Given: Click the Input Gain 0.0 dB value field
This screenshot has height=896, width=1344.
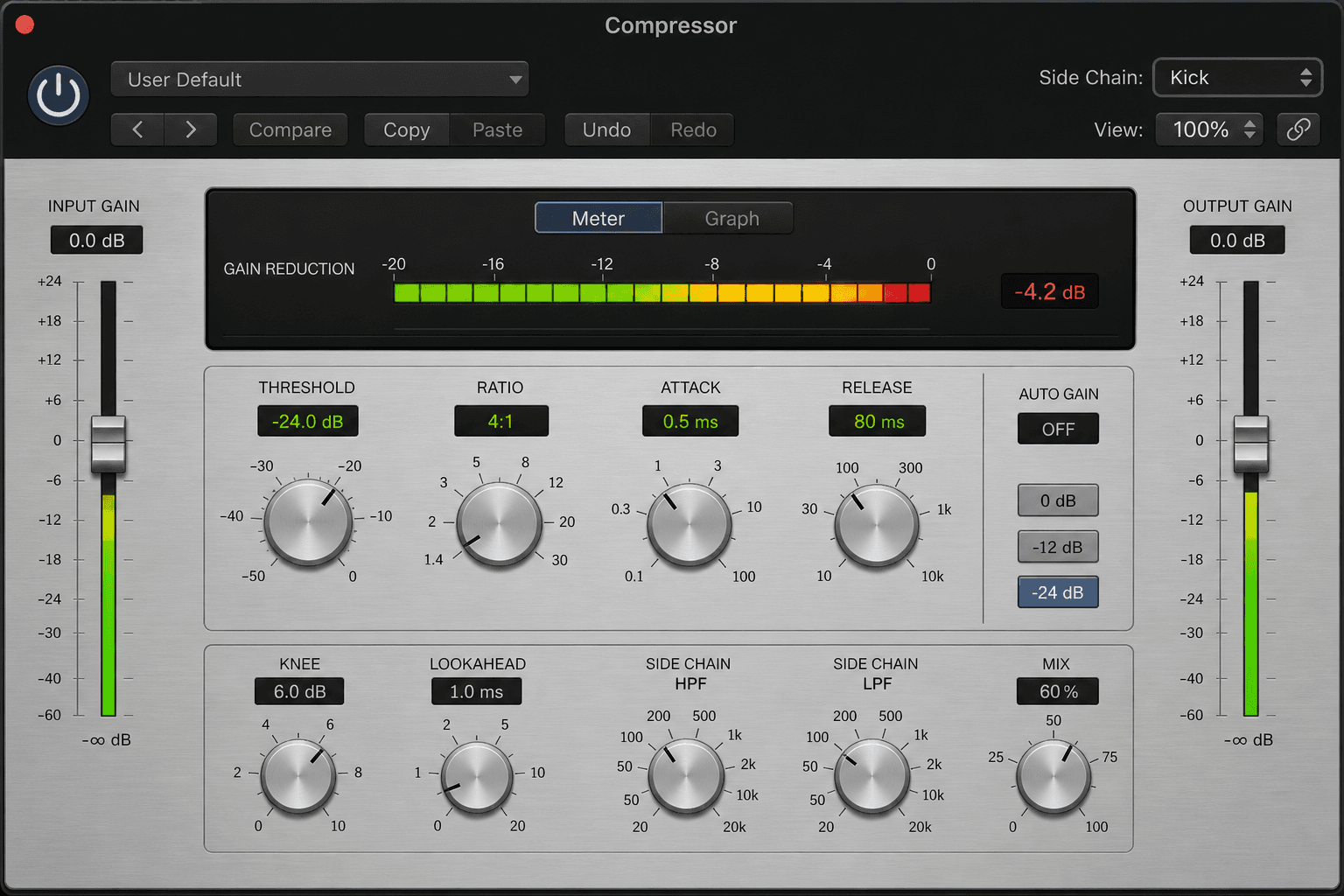Looking at the screenshot, I should click(x=96, y=240).
